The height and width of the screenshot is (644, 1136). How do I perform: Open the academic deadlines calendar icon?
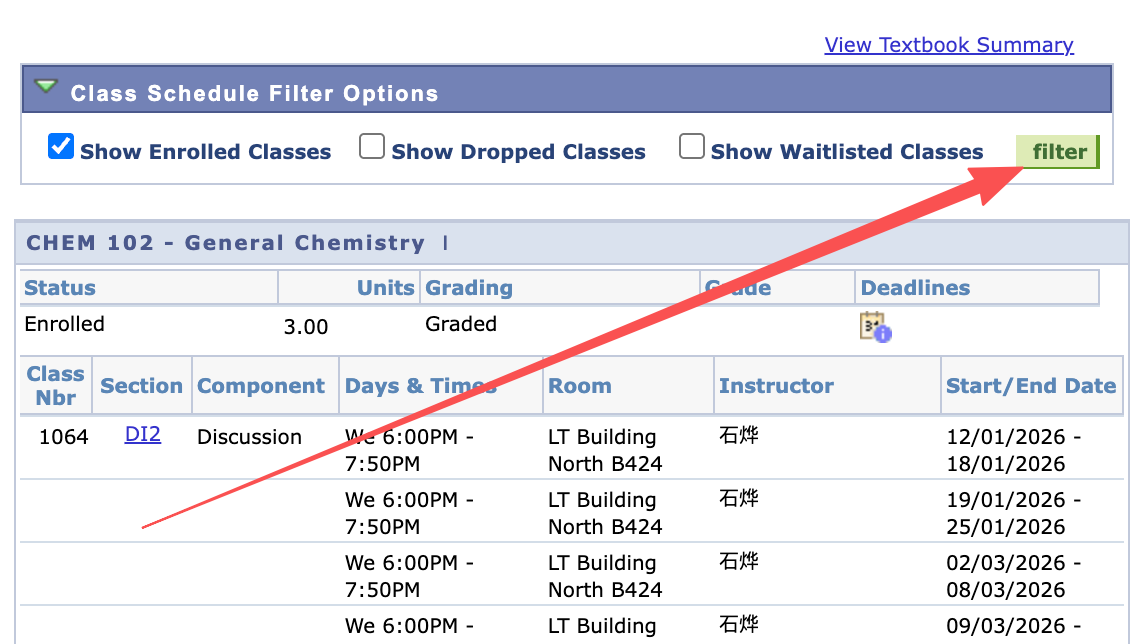coord(874,327)
